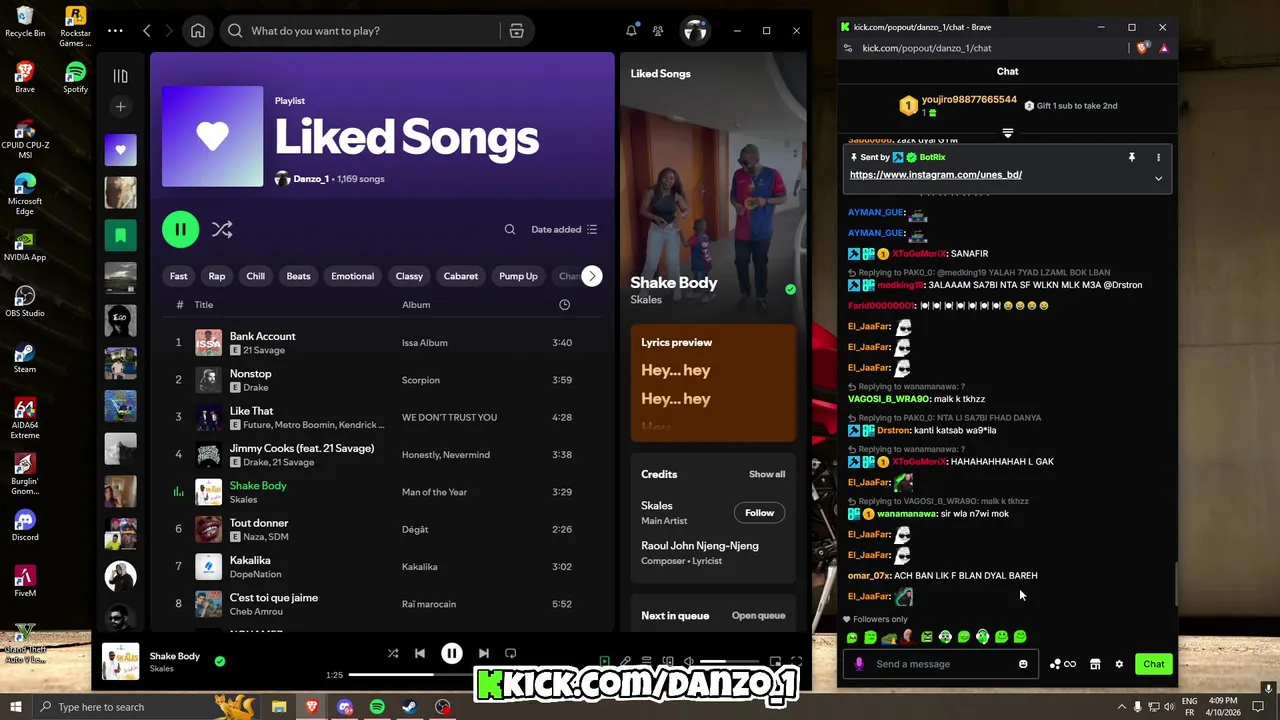Toggle the liked checkmark beside Shake Body in player bar
The width and height of the screenshot is (1280, 720).
coord(220,661)
